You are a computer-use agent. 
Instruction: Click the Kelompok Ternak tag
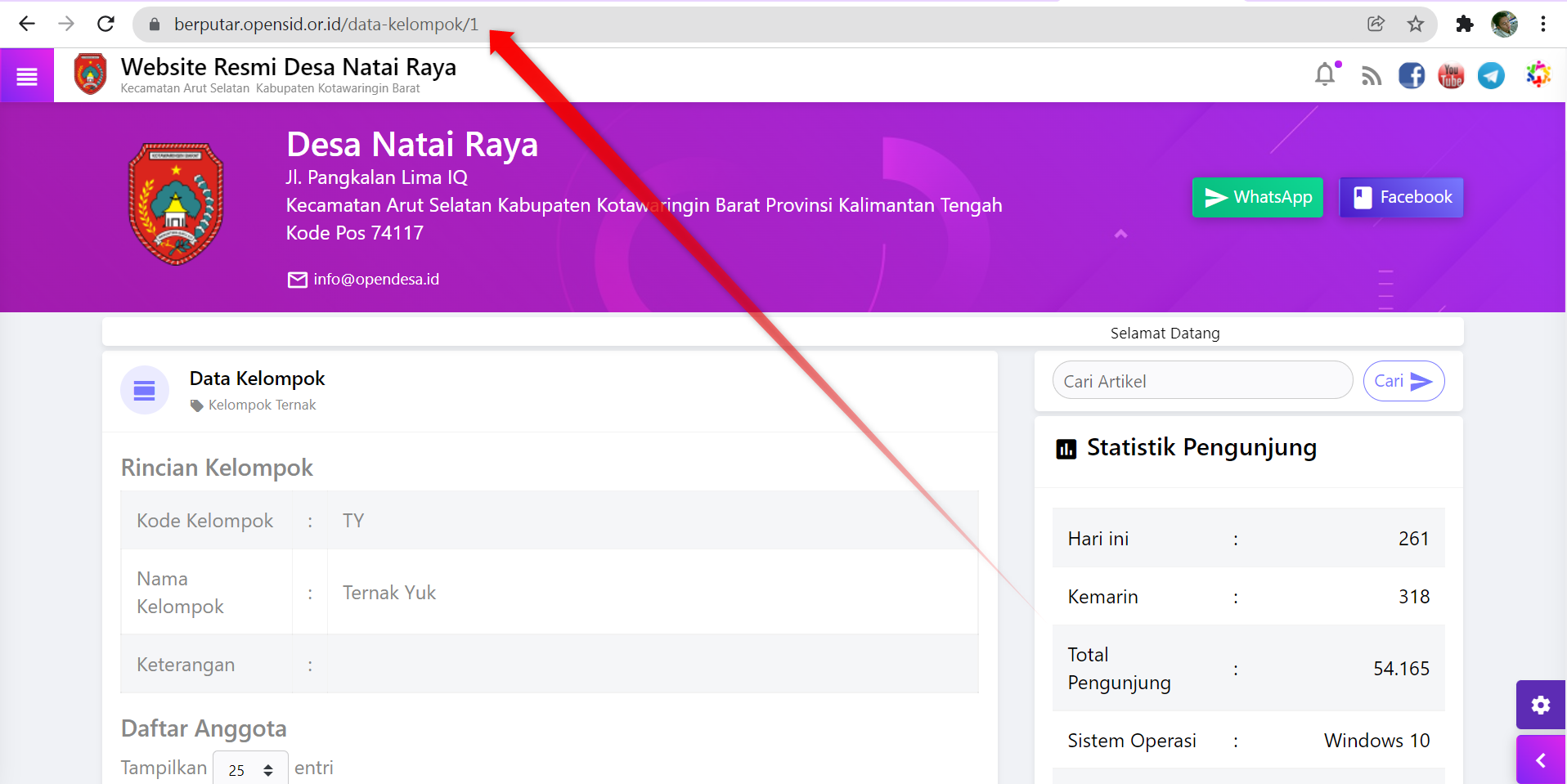click(x=262, y=405)
